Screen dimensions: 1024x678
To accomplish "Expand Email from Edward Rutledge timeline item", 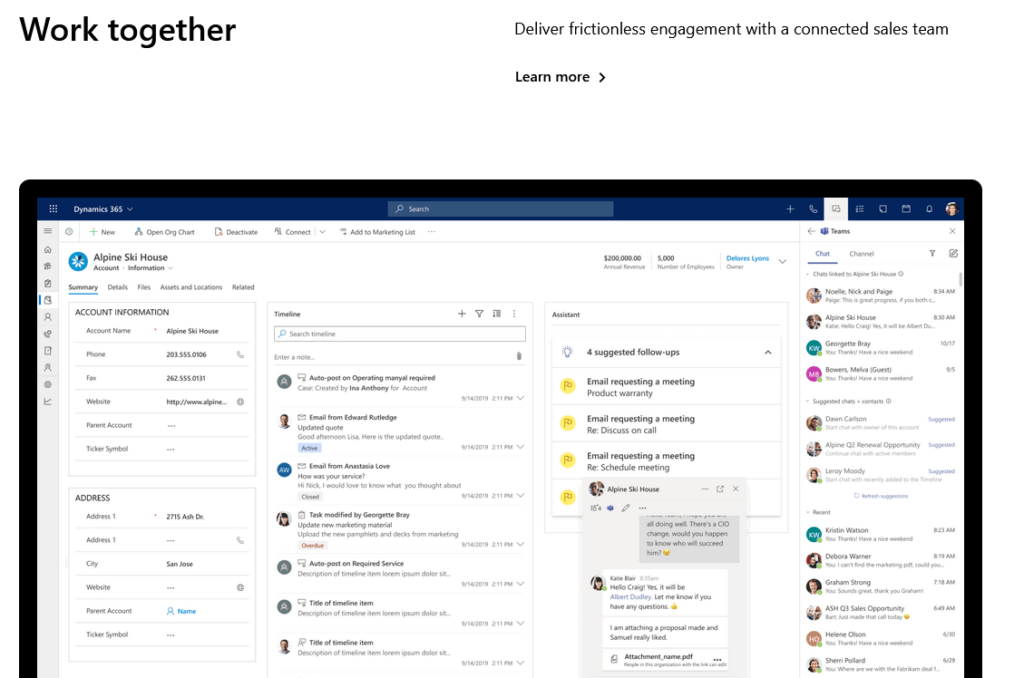I will [520, 447].
